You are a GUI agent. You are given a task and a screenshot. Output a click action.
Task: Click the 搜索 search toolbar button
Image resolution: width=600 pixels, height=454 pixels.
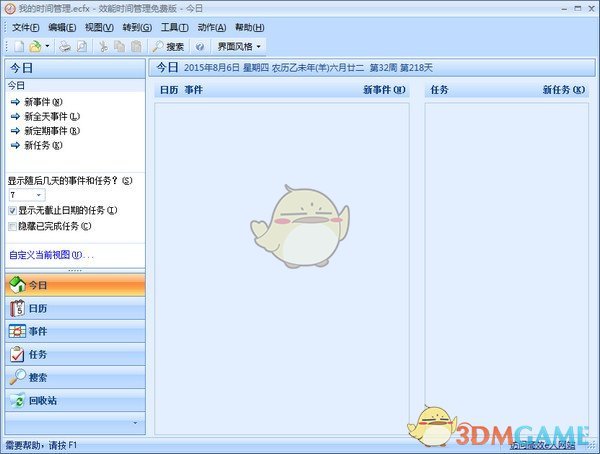[x=168, y=47]
